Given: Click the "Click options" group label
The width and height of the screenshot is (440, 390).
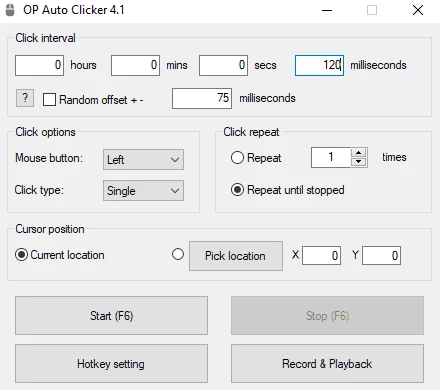Looking at the screenshot, I should pyautogui.click(x=45, y=132).
